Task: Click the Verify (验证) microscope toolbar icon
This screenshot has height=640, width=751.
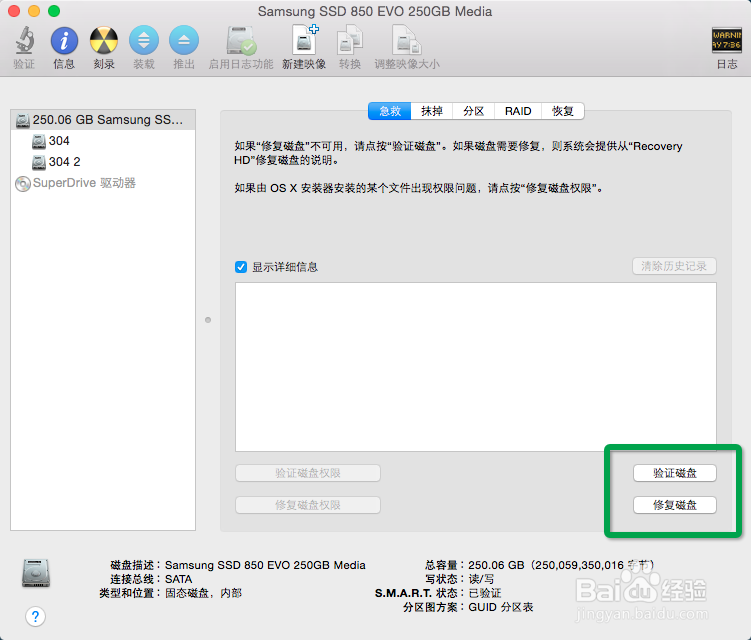Action: pyautogui.click(x=24, y=40)
